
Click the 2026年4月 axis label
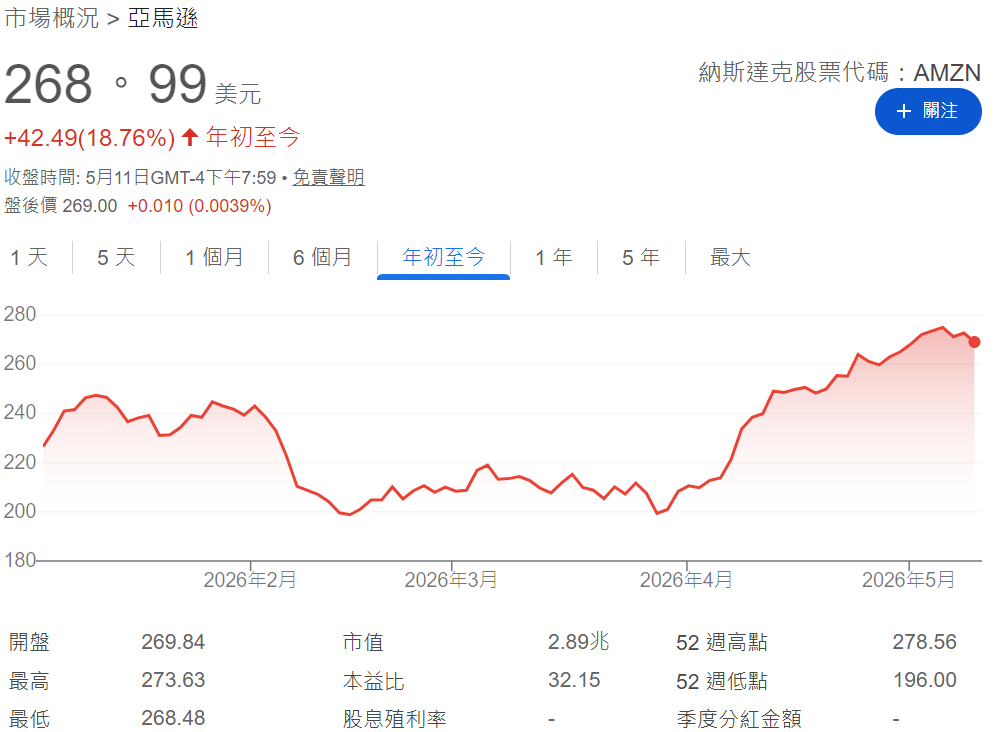coord(686,579)
